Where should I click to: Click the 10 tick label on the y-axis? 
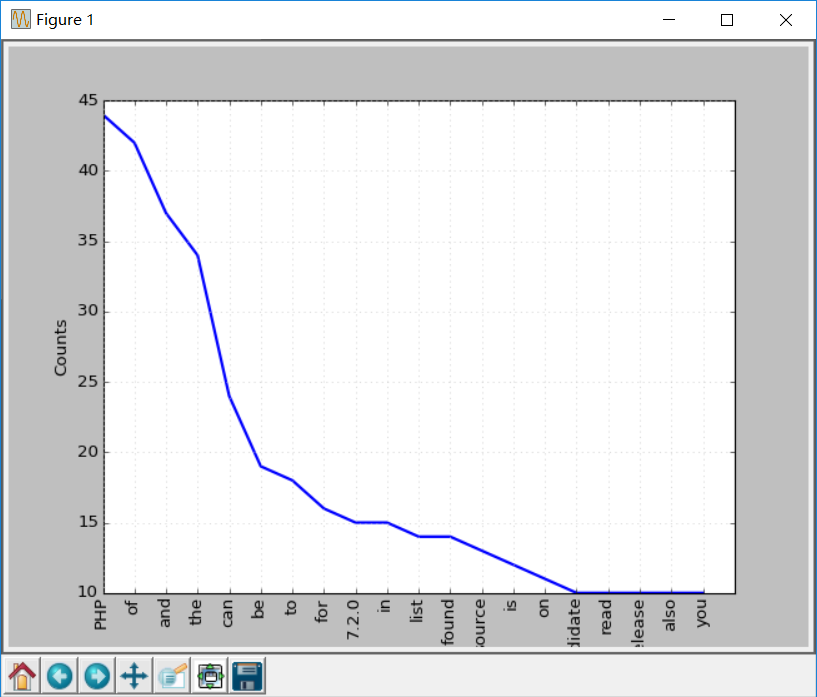(88, 592)
